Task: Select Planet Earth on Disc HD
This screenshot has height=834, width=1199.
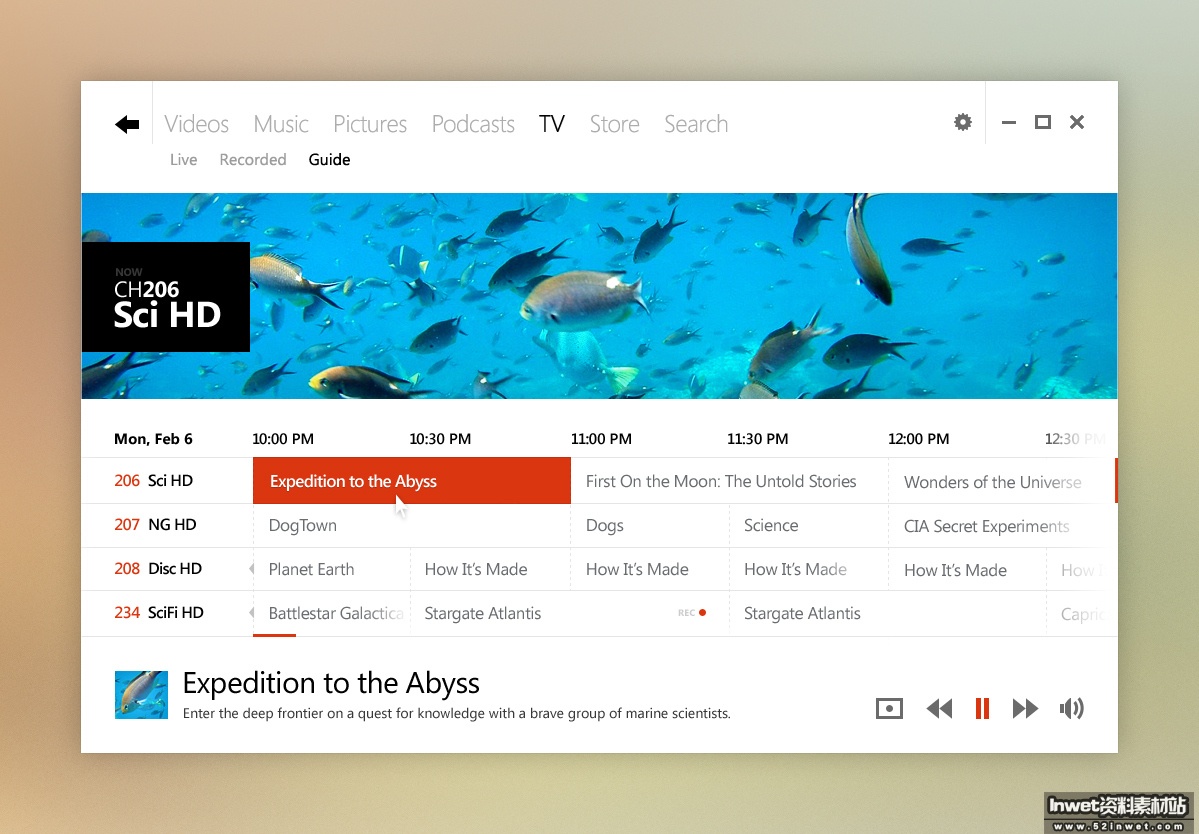Action: (332, 569)
